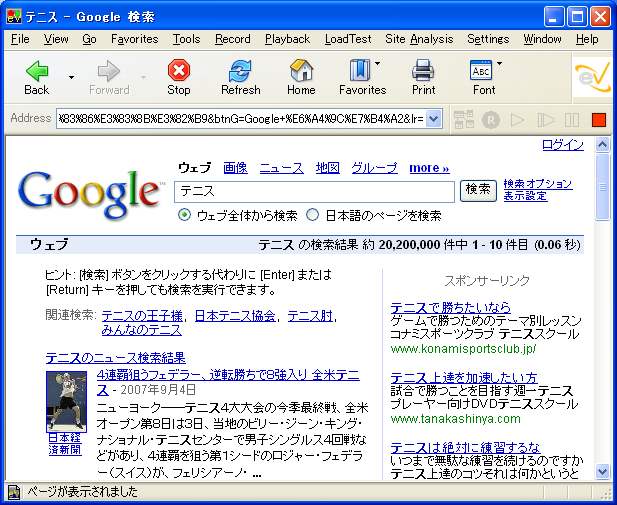Click the script tree icon beside address bar

pyautogui.click(x=464, y=119)
